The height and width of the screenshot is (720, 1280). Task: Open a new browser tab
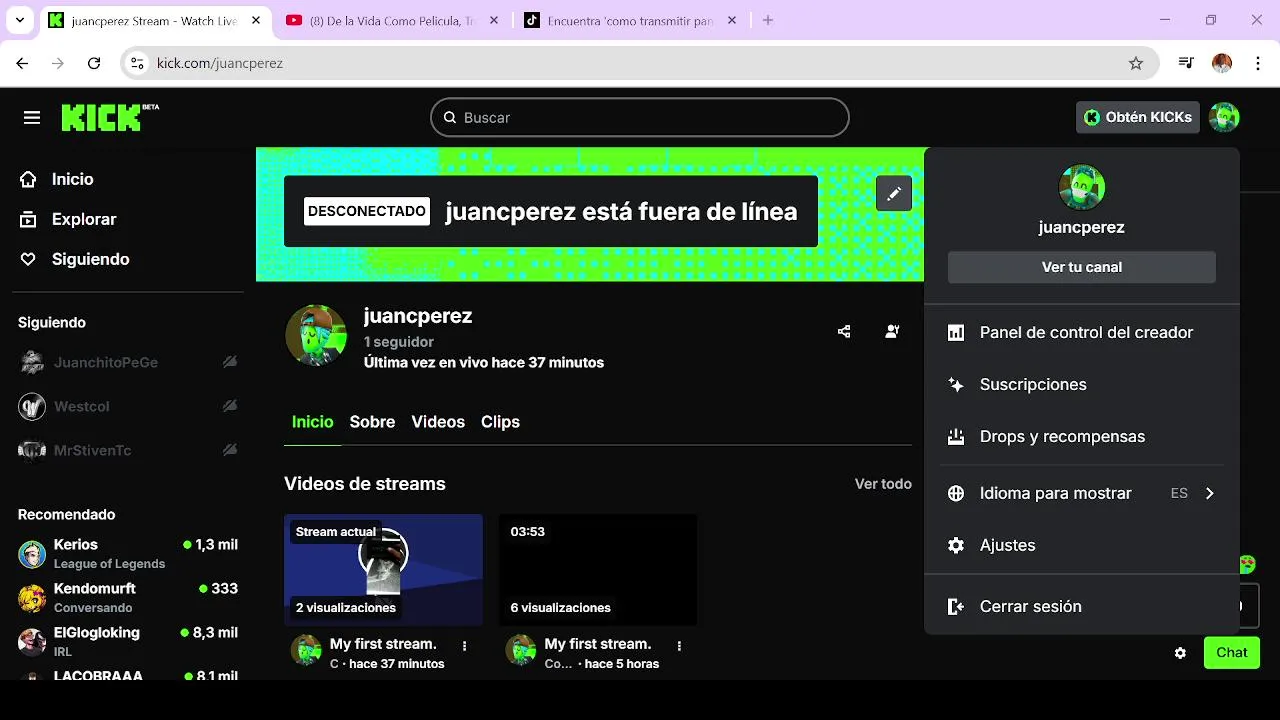(768, 20)
